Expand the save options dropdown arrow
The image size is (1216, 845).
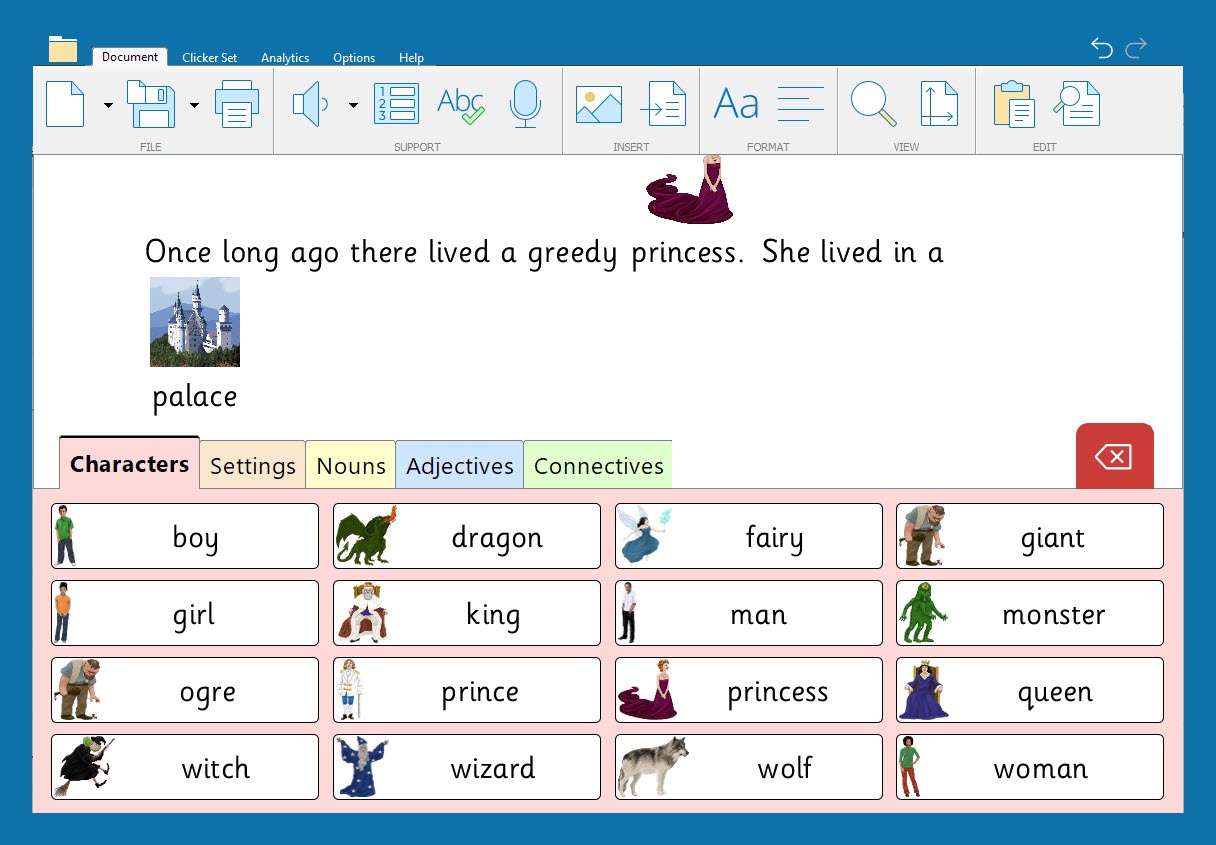point(194,105)
